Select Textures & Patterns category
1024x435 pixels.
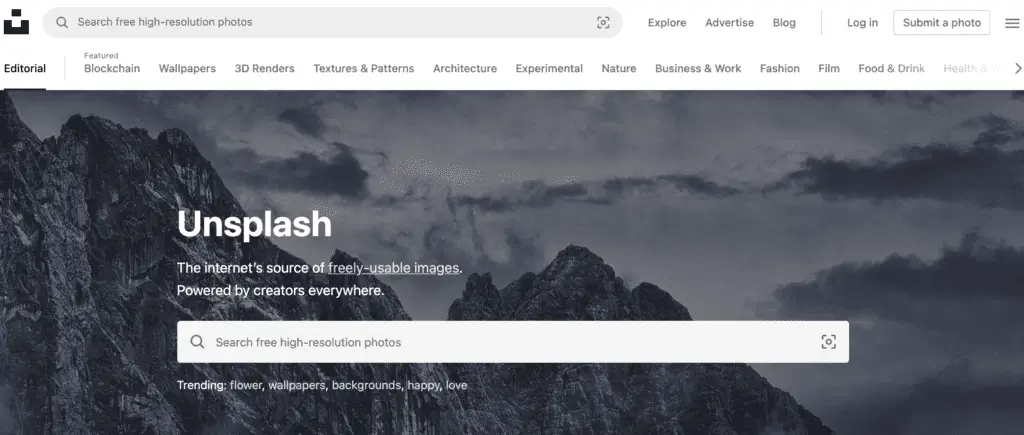364,69
